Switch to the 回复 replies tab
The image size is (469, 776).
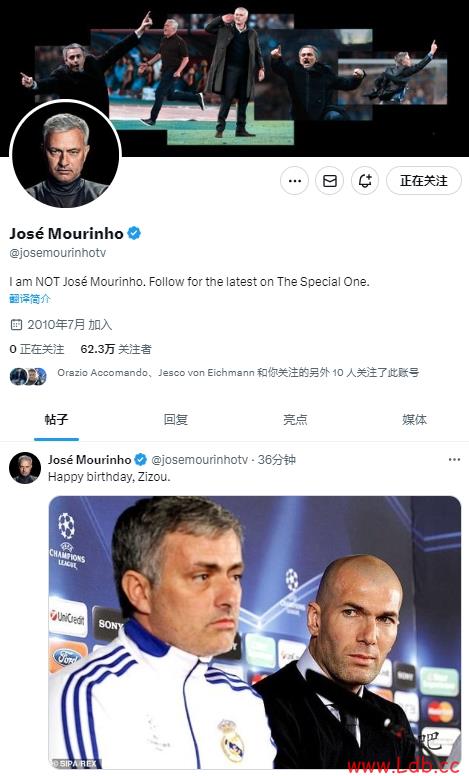176,420
